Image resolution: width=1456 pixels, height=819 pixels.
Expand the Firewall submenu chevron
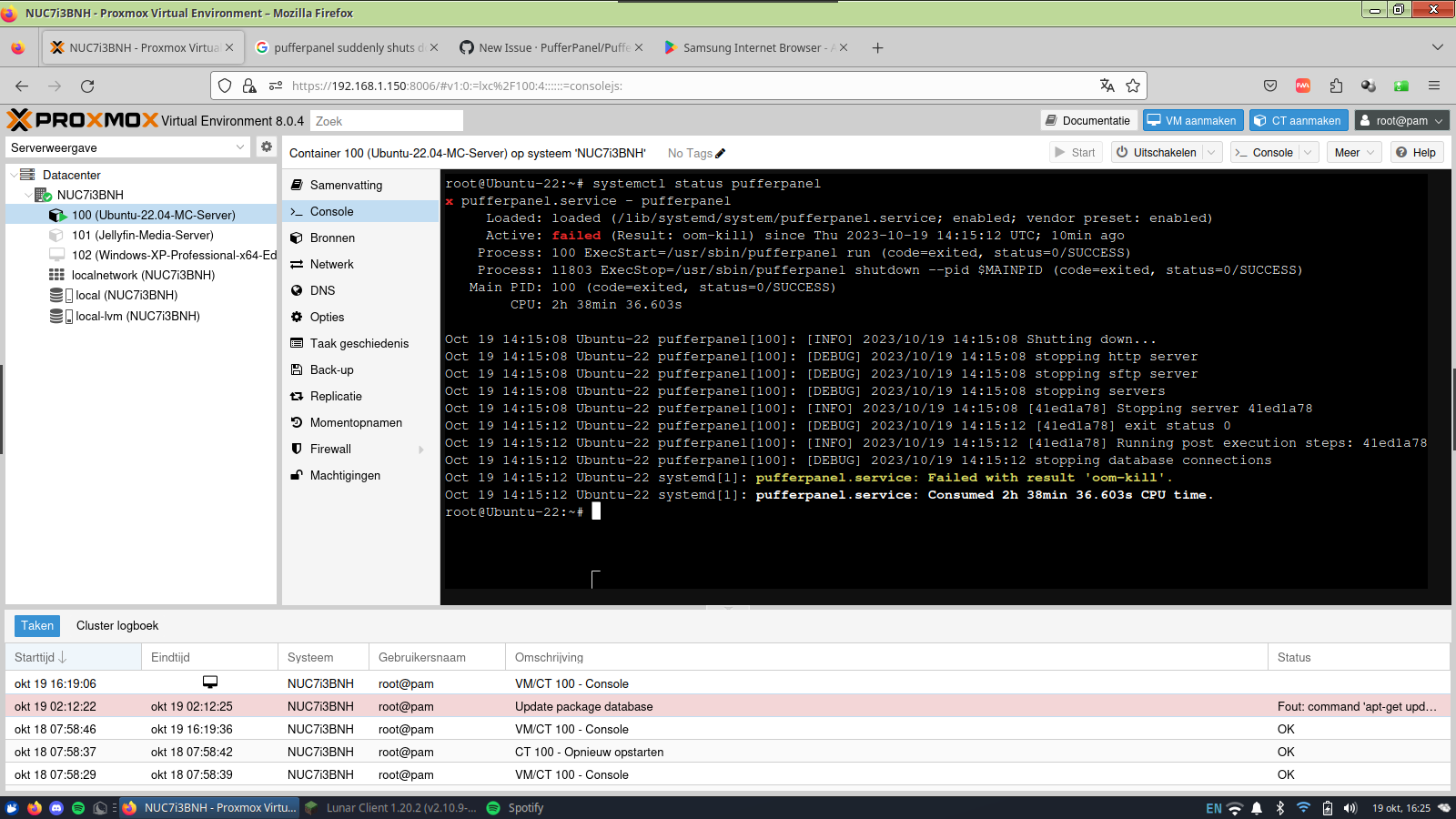(x=420, y=449)
